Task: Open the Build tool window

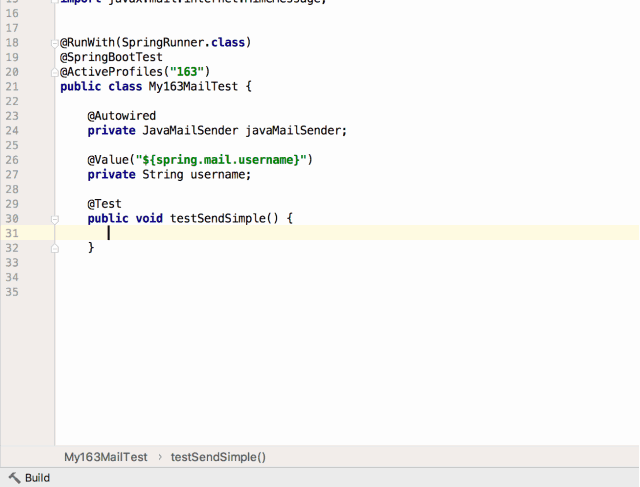Action: [x=37, y=478]
